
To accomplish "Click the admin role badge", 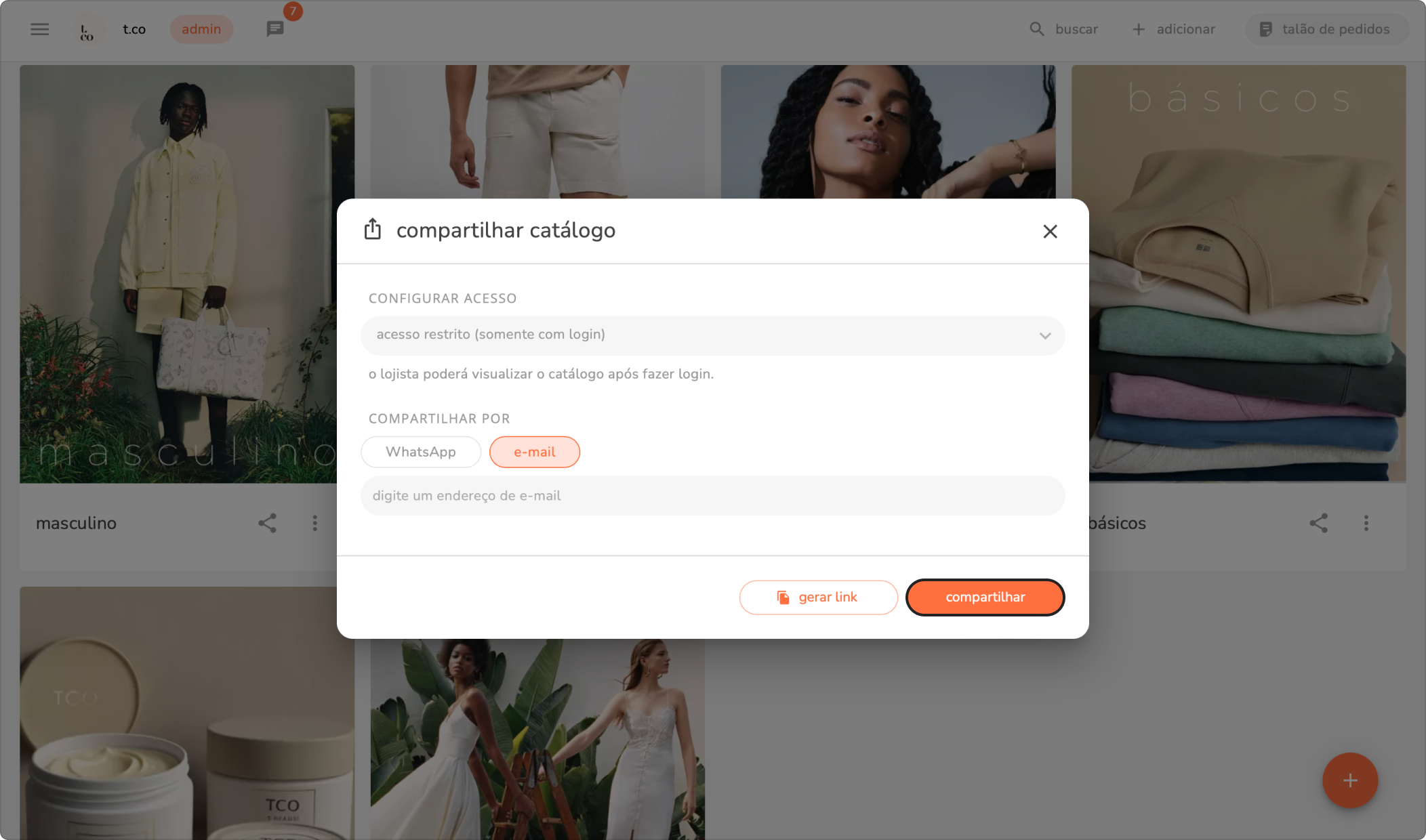I will [201, 29].
